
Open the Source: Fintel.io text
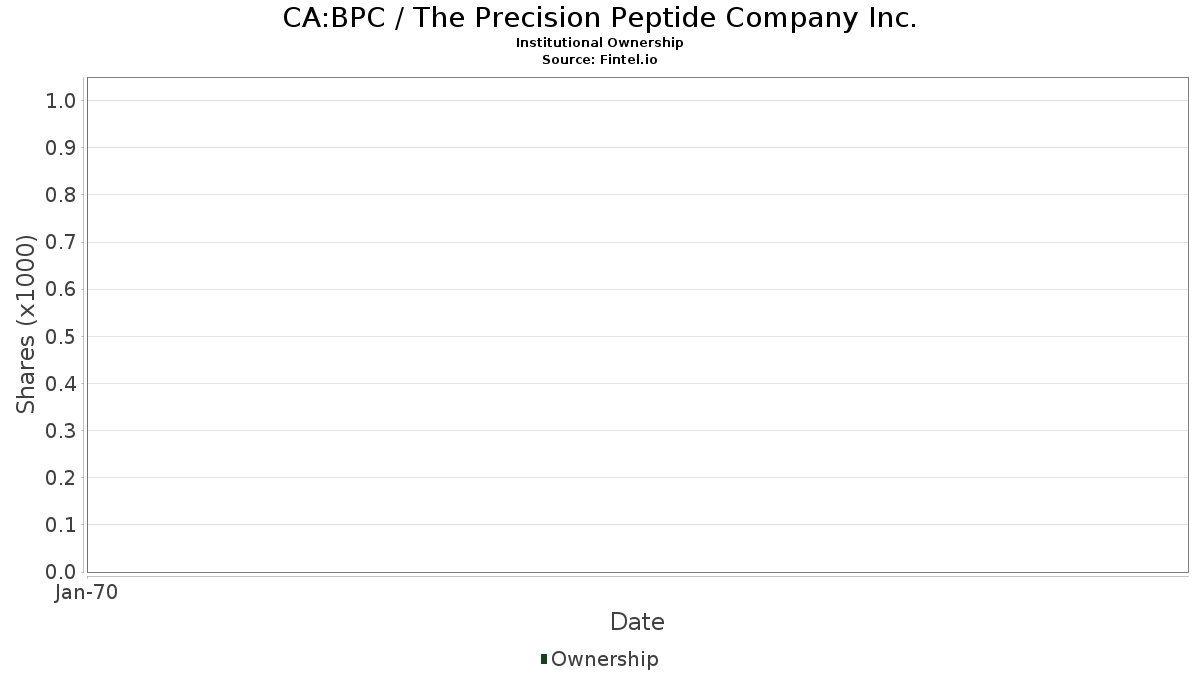pos(600,59)
